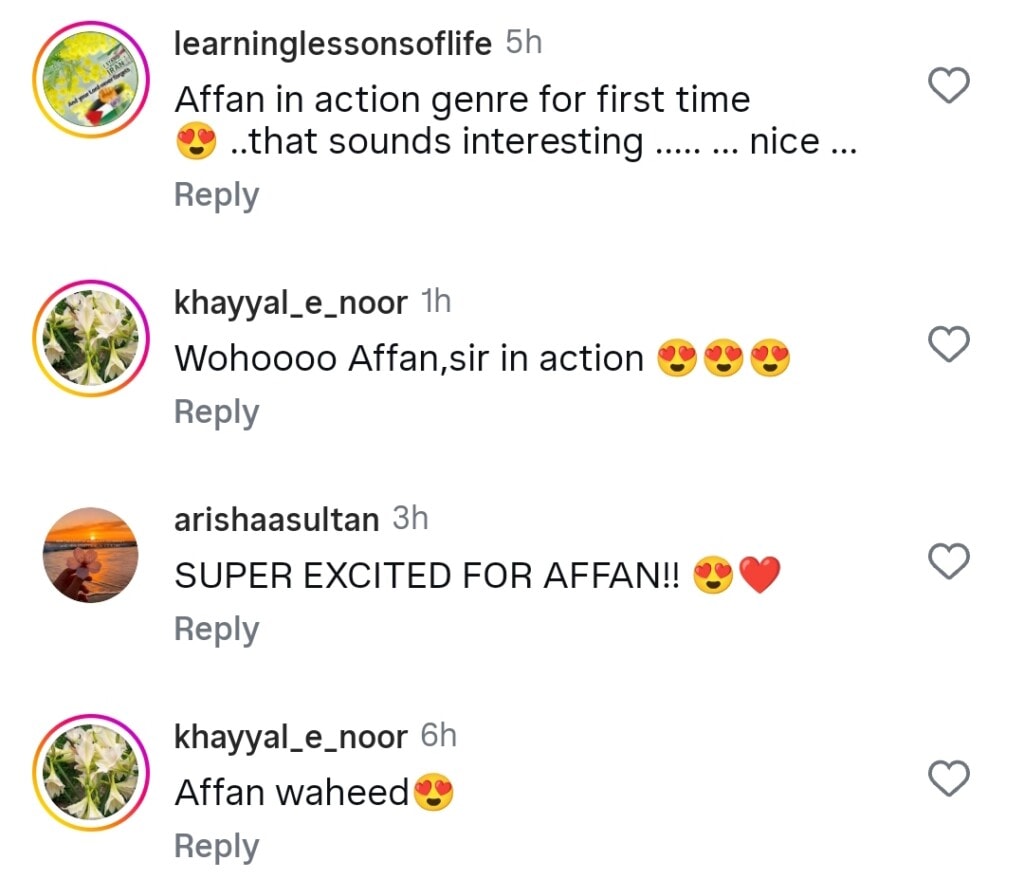Like the comment by learninglessonsoflife

[949, 88]
